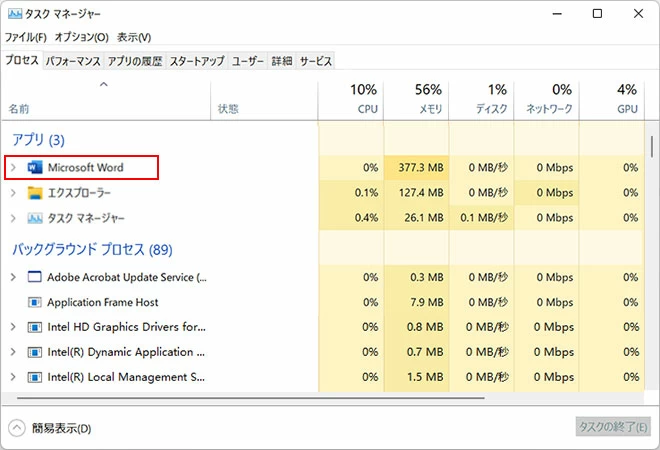Image resolution: width=660 pixels, height=450 pixels.
Task: Click the Intel(R) Dynamic Application icon
Action: coord(36,352)
